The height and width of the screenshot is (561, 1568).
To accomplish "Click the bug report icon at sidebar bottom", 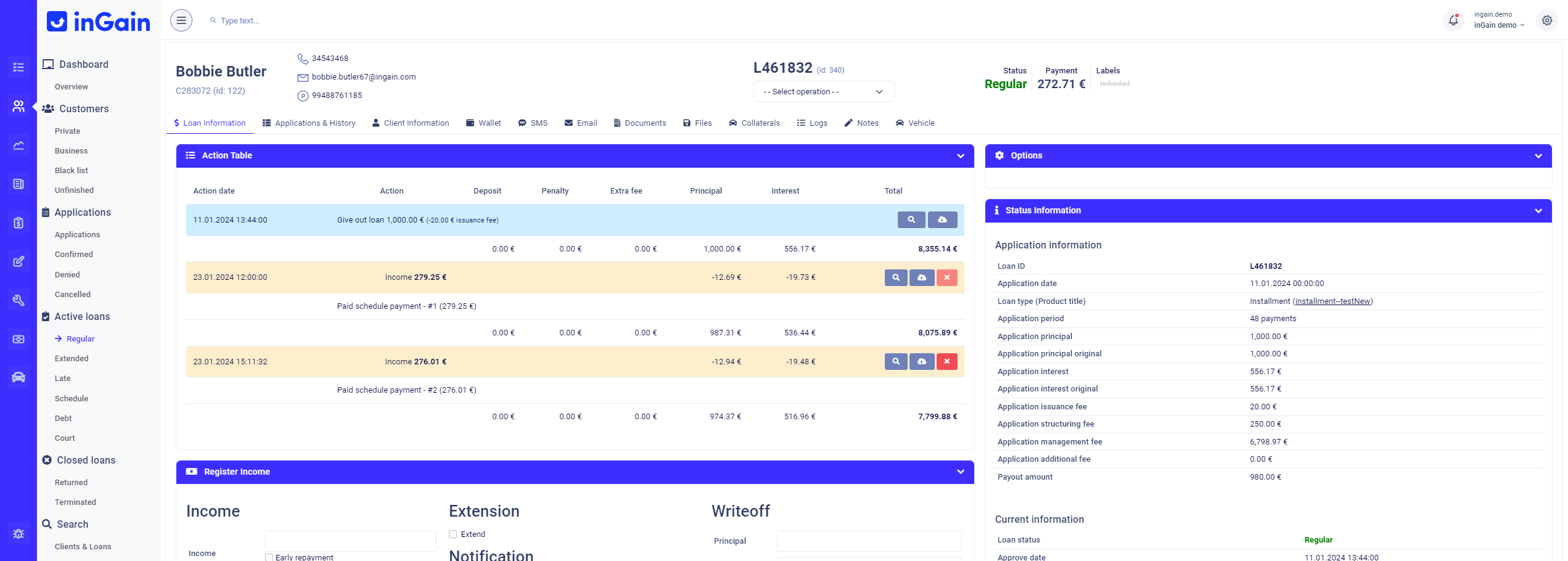I will click(18, 534).
